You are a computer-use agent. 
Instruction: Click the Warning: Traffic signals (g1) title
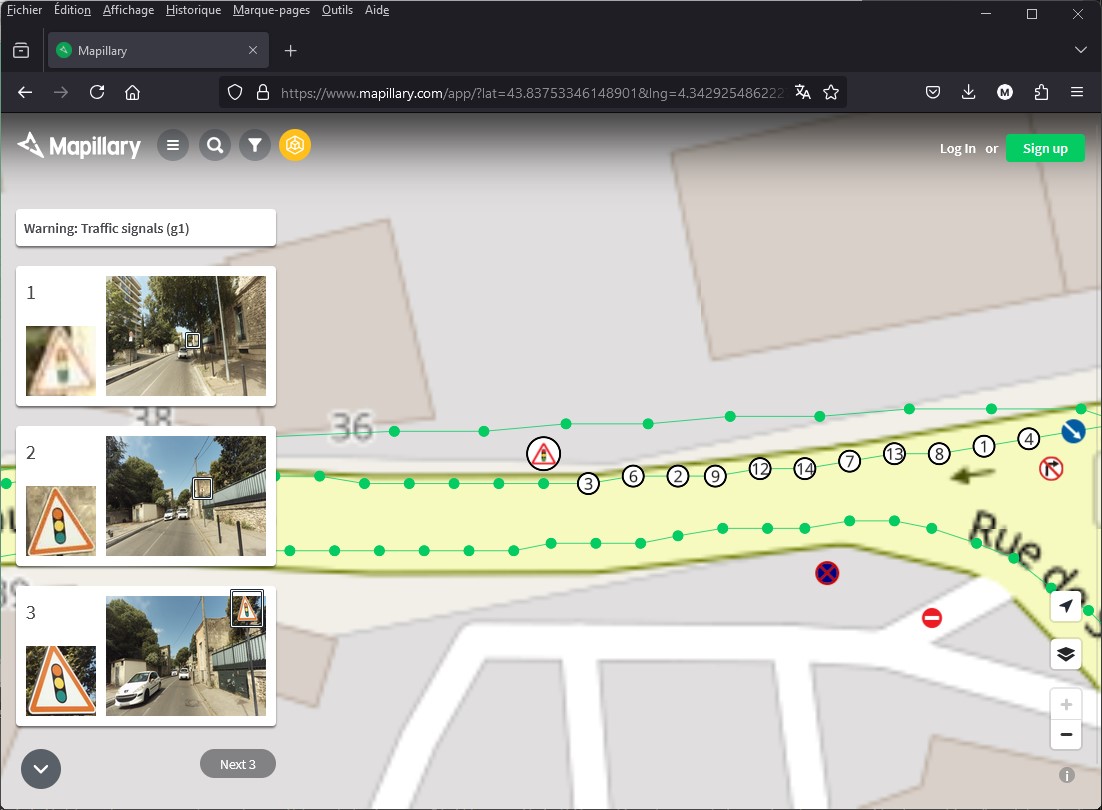pyautogui.click(x=106, y=228)
